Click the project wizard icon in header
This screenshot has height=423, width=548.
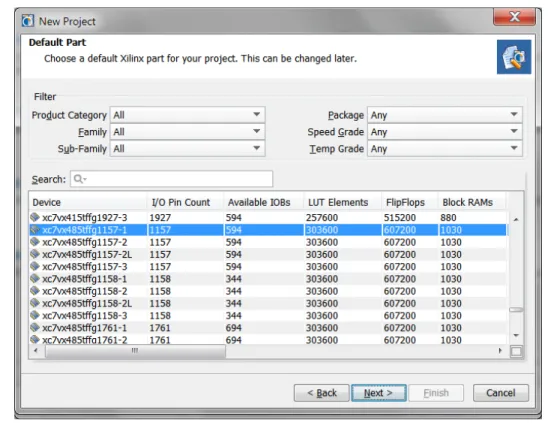[514, 57]
